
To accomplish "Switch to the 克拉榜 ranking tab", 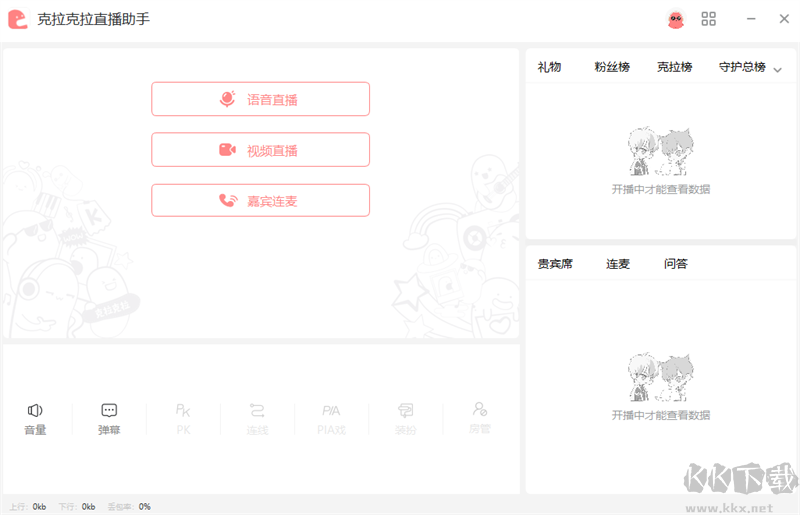I will pos(674,67).
